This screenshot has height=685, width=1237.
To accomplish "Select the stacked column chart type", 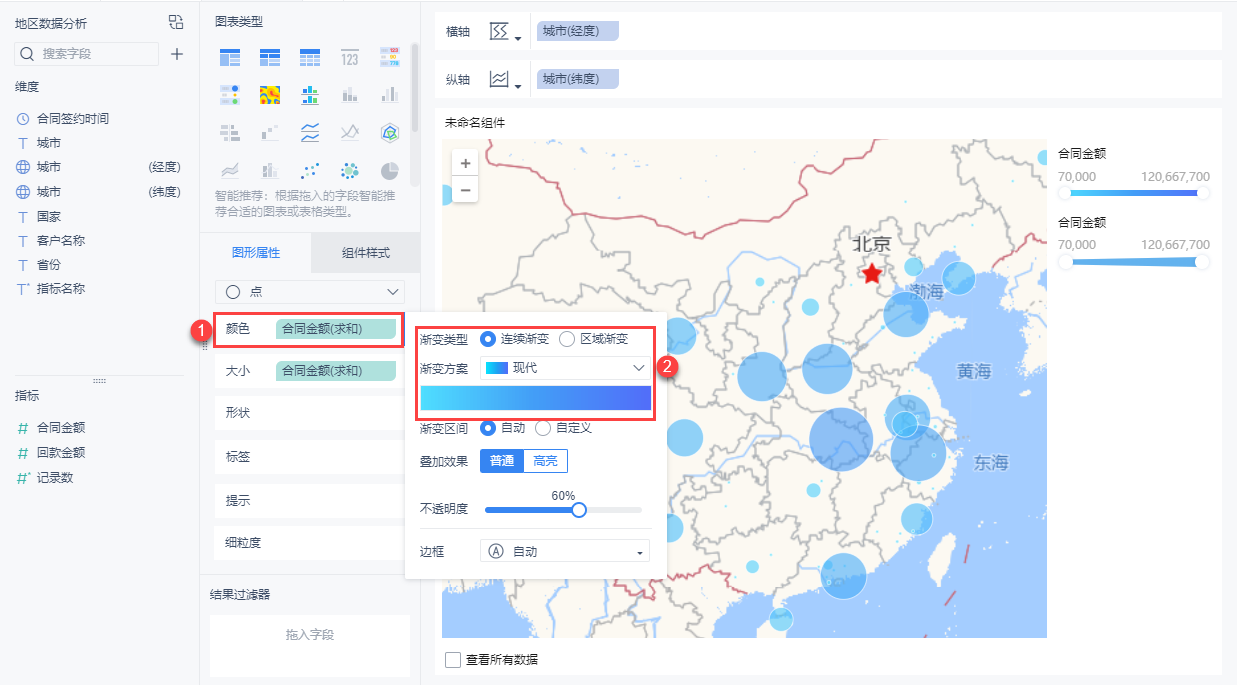I will coord(350,95).
